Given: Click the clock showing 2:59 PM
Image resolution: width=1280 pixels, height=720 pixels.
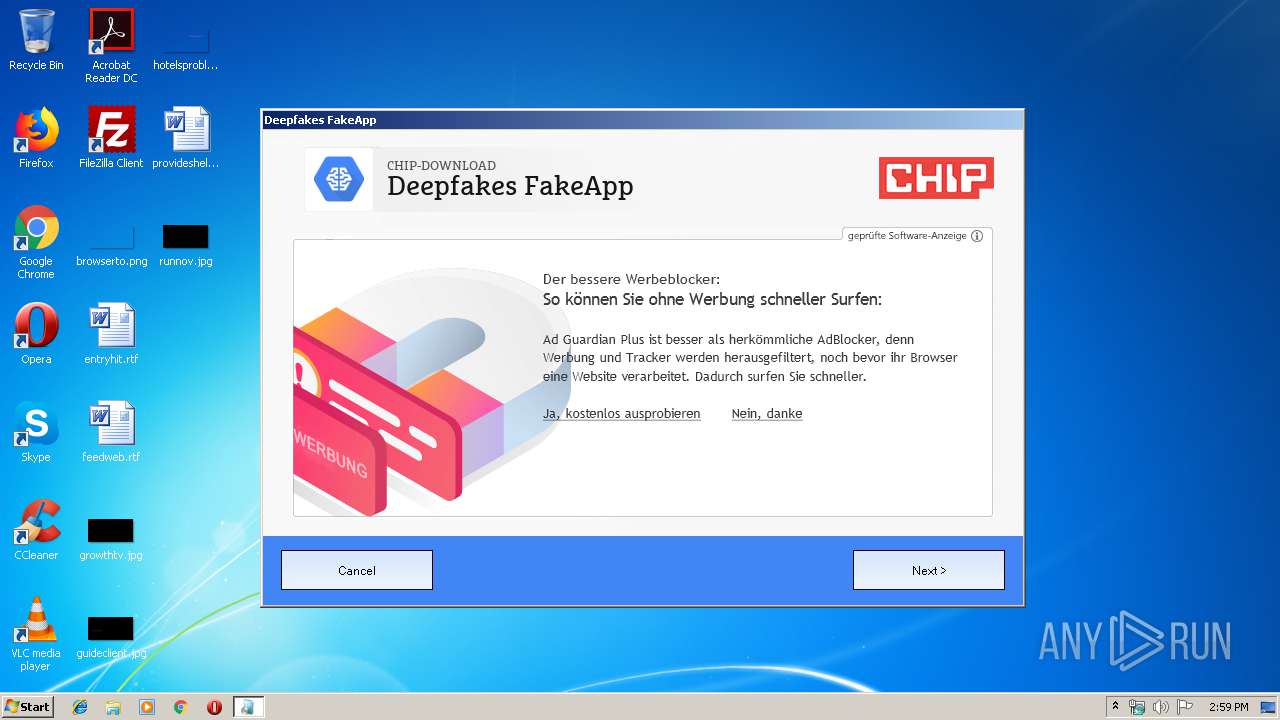Looking at the screenshot, I should 1229,707.
